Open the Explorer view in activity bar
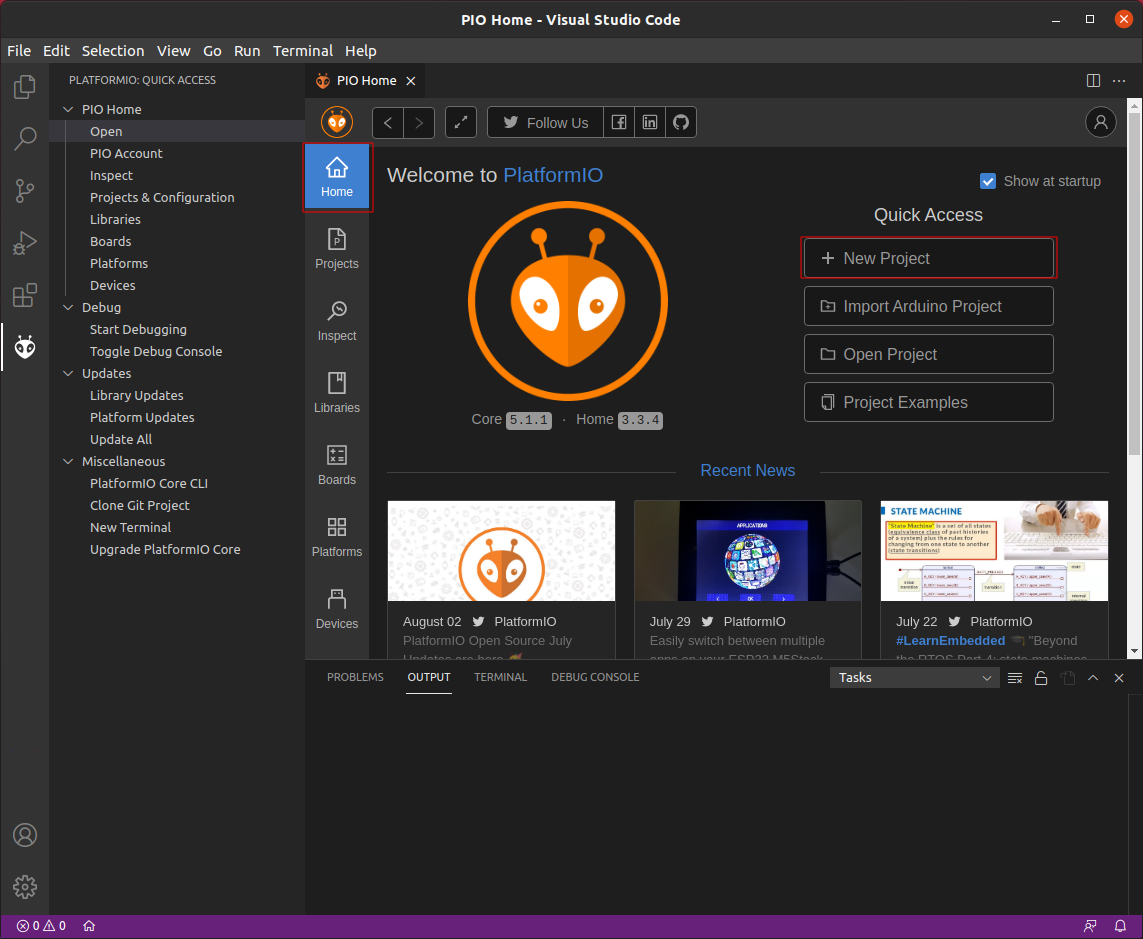This screenshot has height=939, width=1143. (x=25, y=87)
